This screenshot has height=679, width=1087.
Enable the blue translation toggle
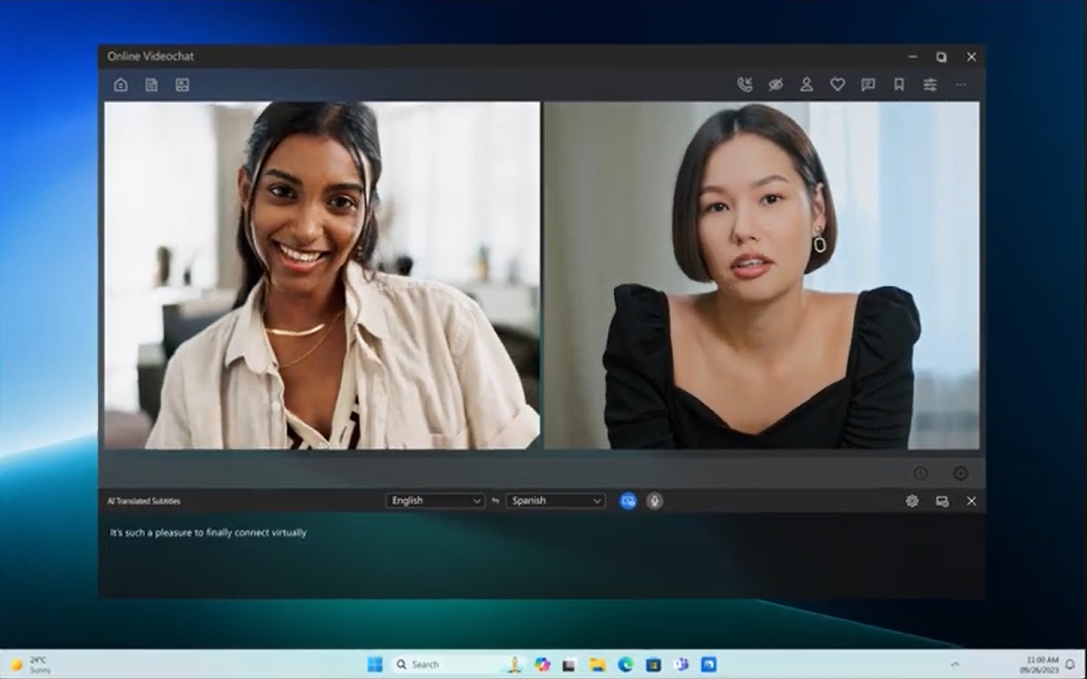tap(628, 501)
